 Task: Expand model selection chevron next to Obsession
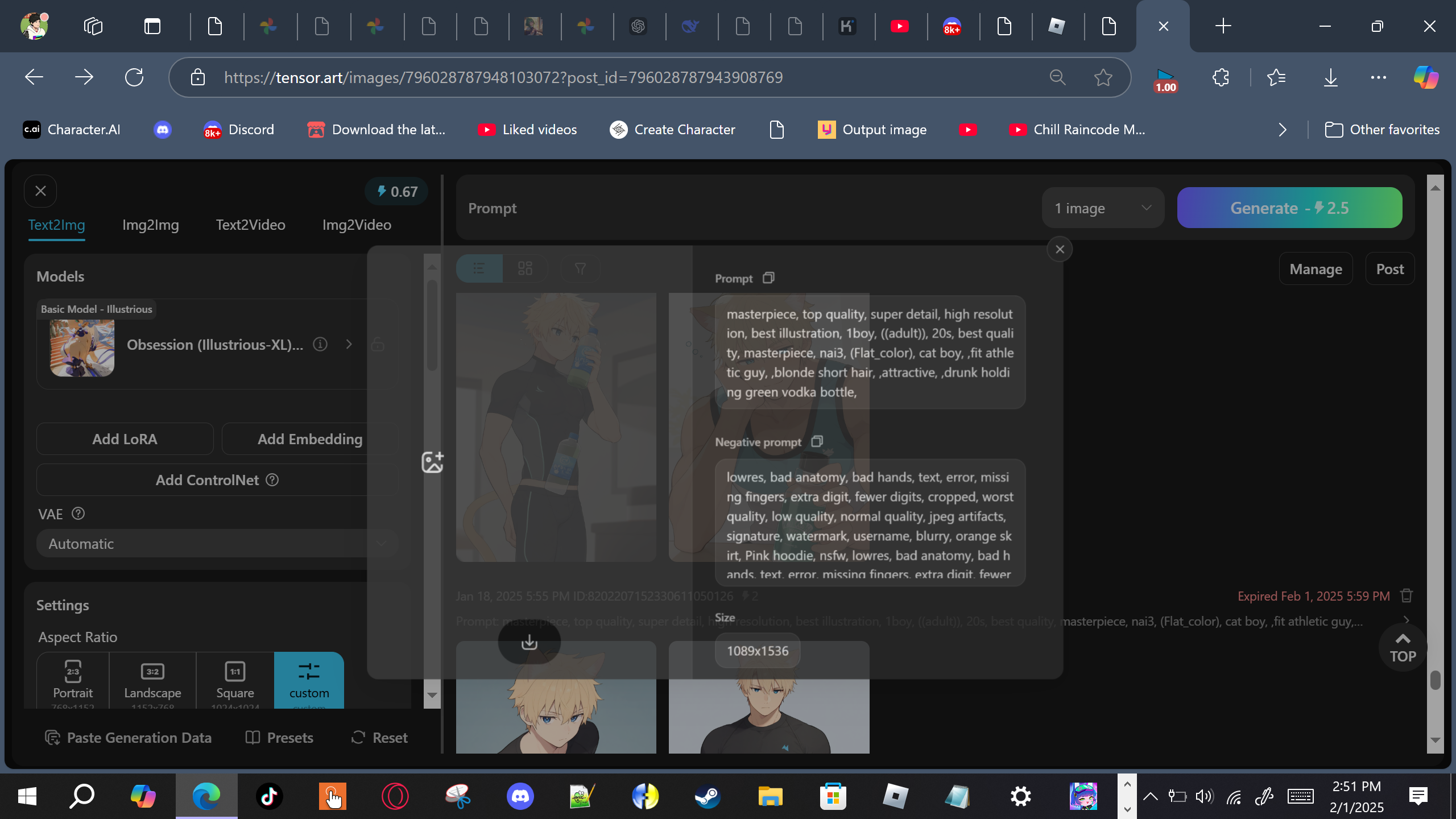[349, 344]
